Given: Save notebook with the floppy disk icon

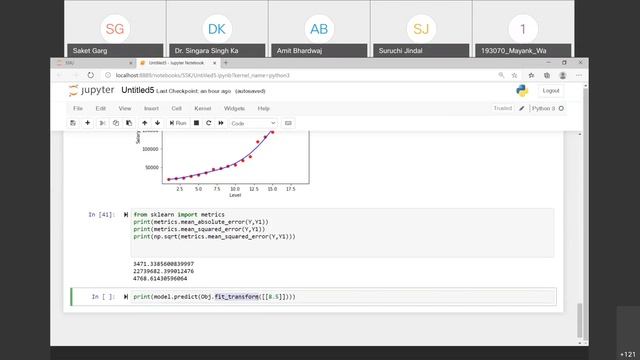Looking at the screenshot, I should click(x=73, y=123).
